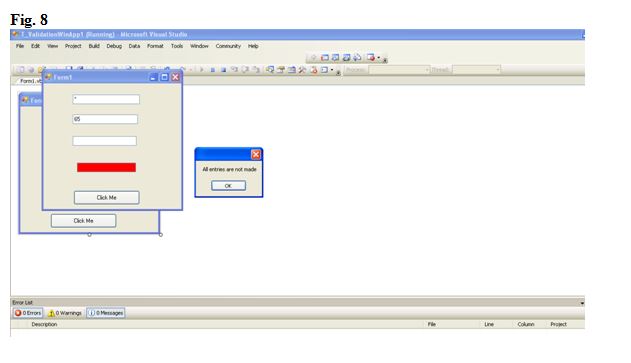This screenshot has width=631, height=363.
Task: Open the Object Browser toolbar icon
Action: click(x=291, y=70)
